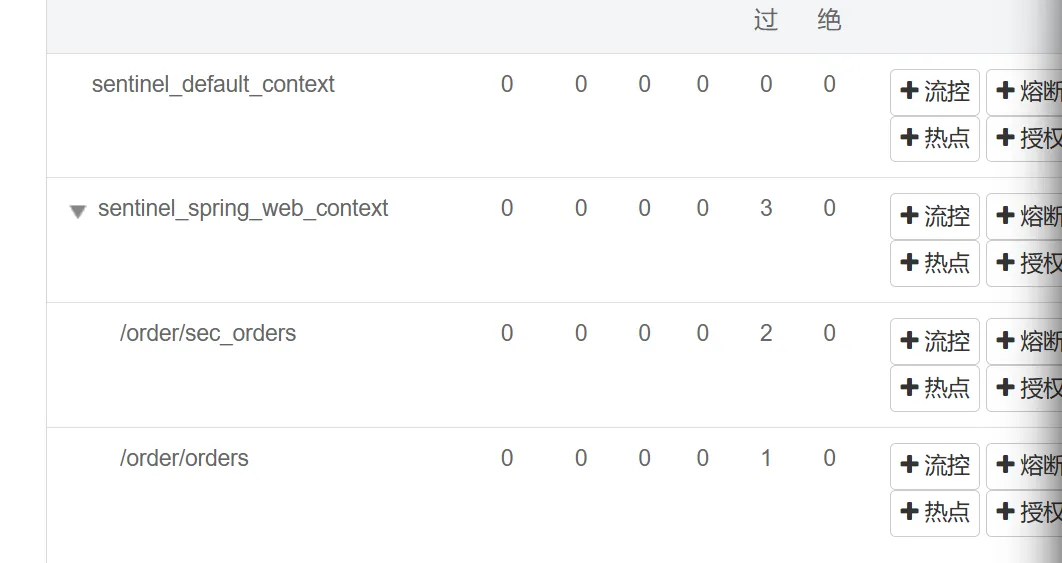Add 流控 rule for sentinel_default_context

click(935, 92)
